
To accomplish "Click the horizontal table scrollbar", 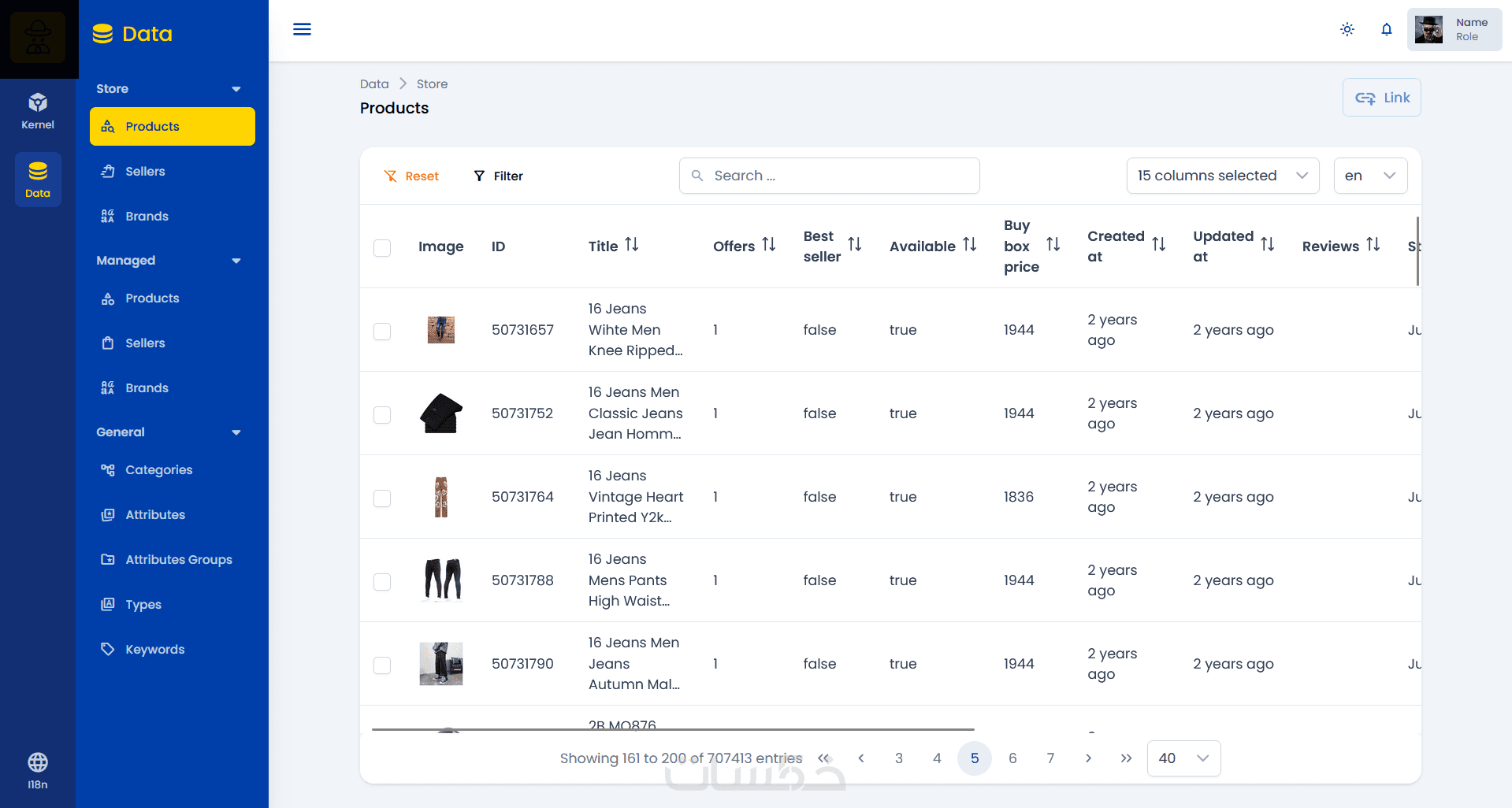I will pos(673,729).
